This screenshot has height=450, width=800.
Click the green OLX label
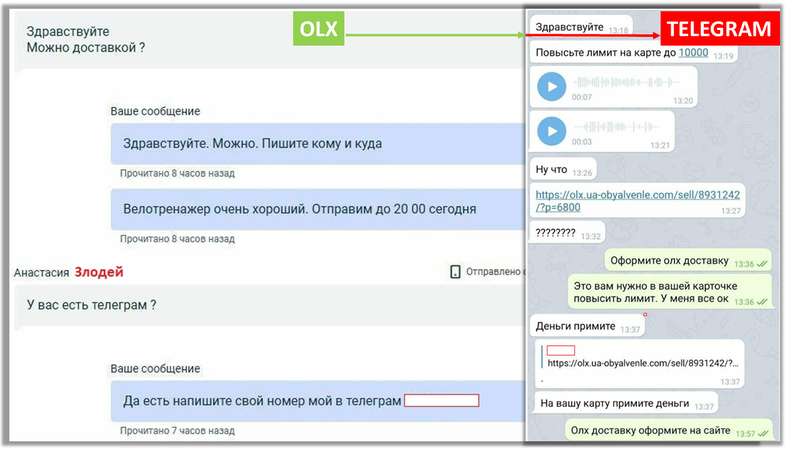(x=318, y=31)
